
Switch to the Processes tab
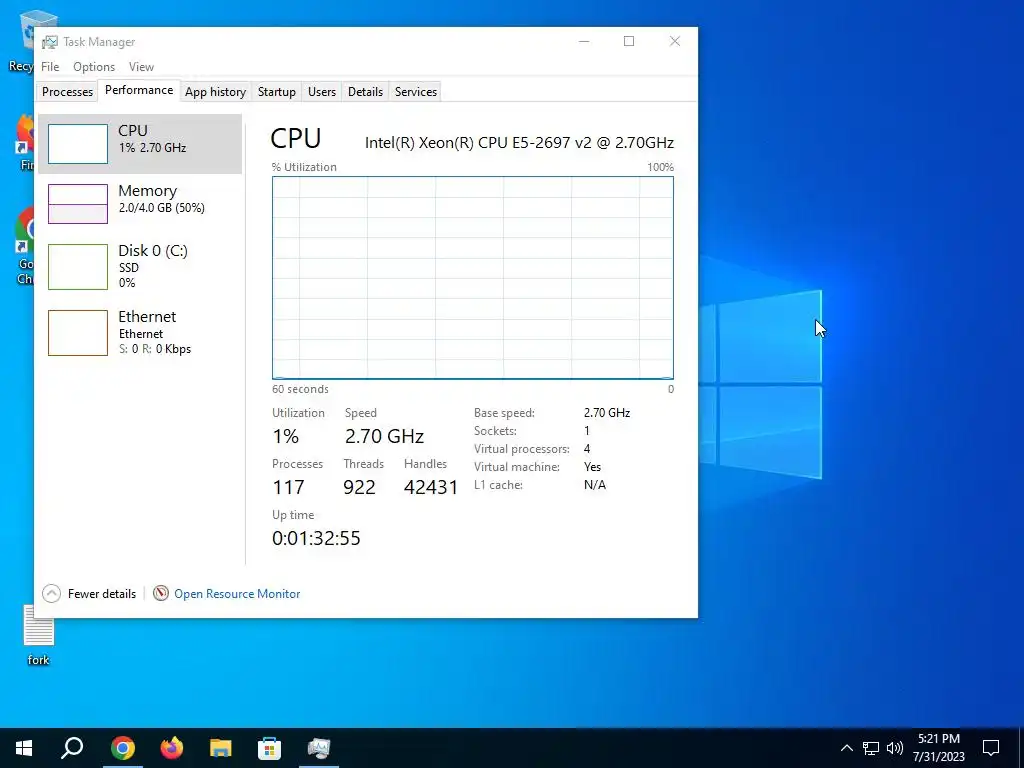(67, 92)
